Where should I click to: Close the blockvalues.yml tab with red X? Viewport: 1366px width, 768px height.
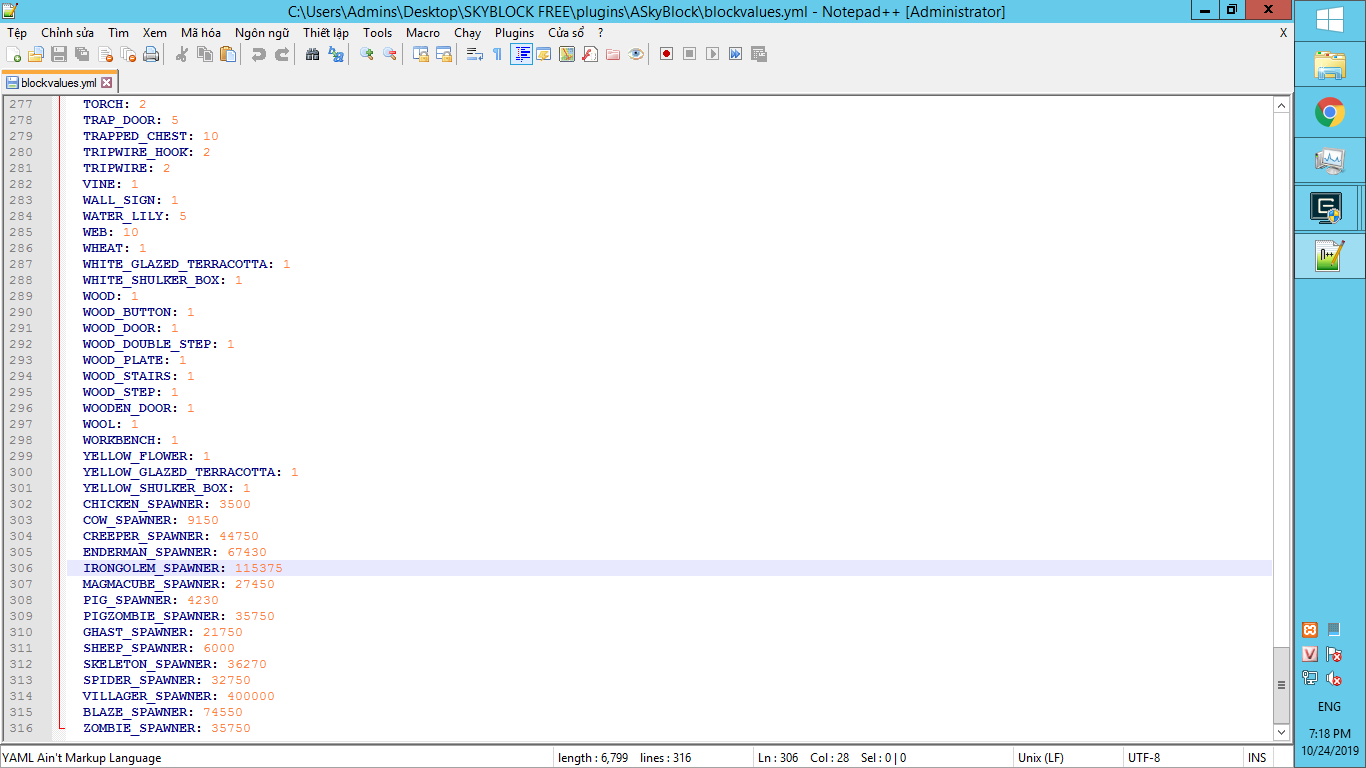pyautogui.click(x=108, y=83)
